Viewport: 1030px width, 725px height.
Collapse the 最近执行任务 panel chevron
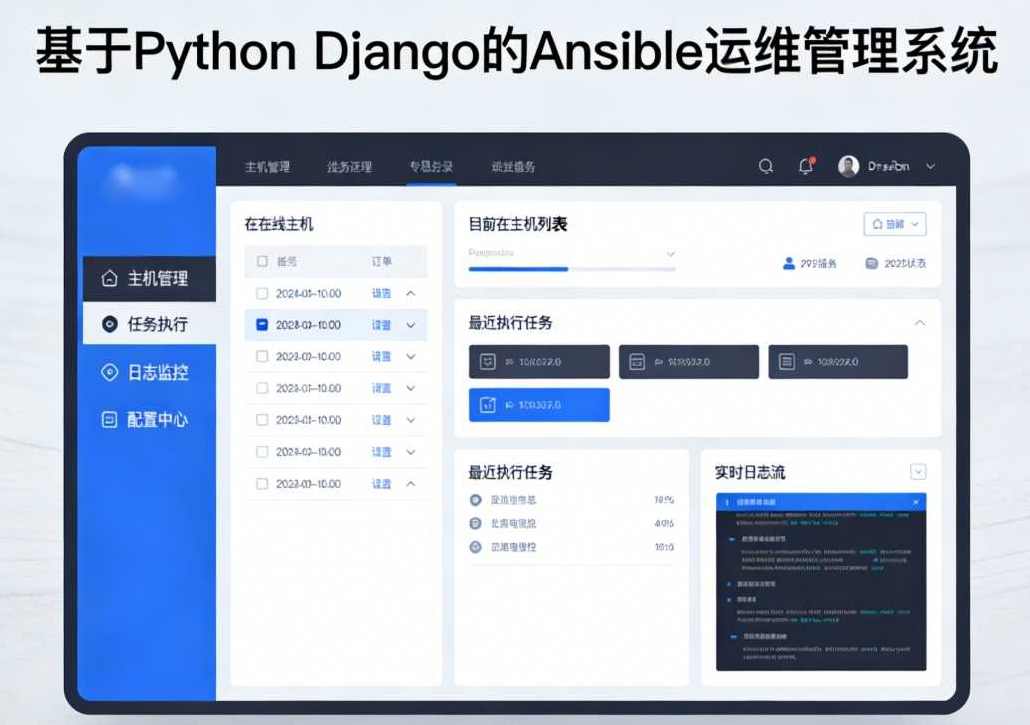tap(921, 323)
